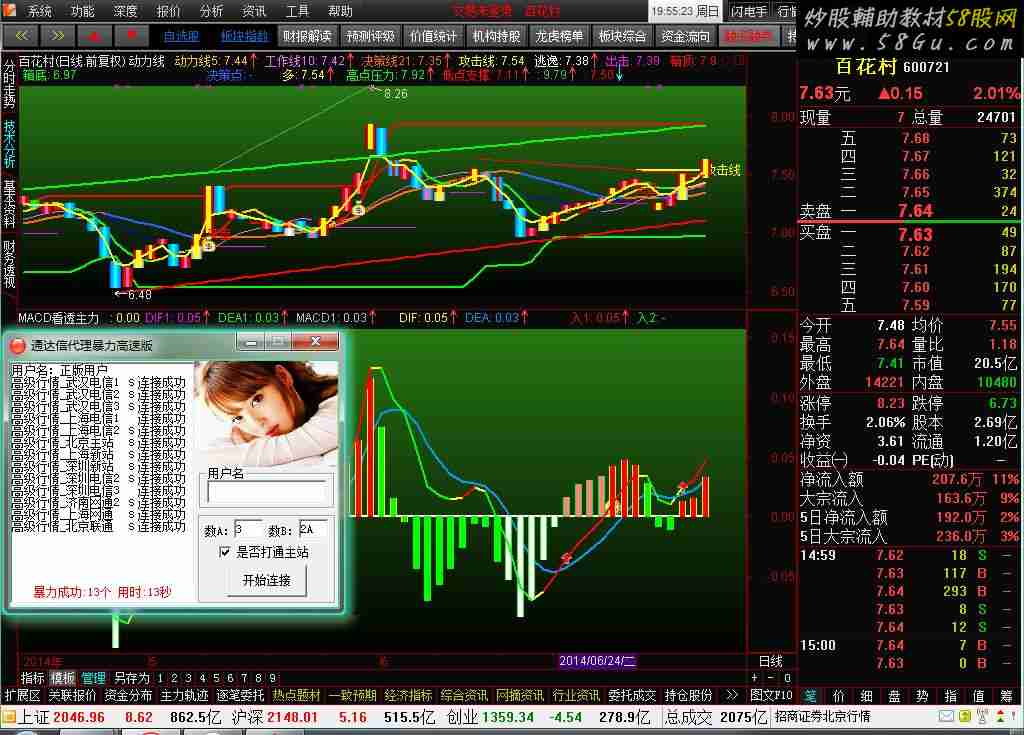Select the 筹 tab in quote panel
This screenshot has height=735, width=1024.
coord(1007,696)
